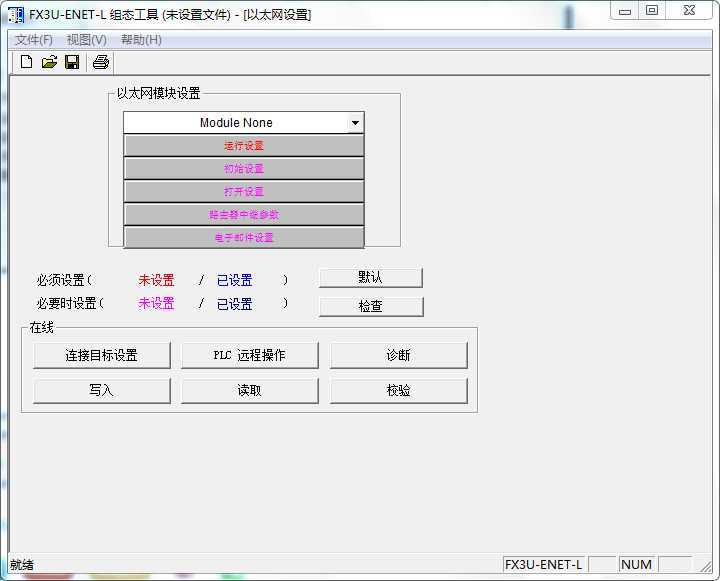Viewport: 720px width, 581px height.
Task: Click the 在线 group label
Action: 41,327
